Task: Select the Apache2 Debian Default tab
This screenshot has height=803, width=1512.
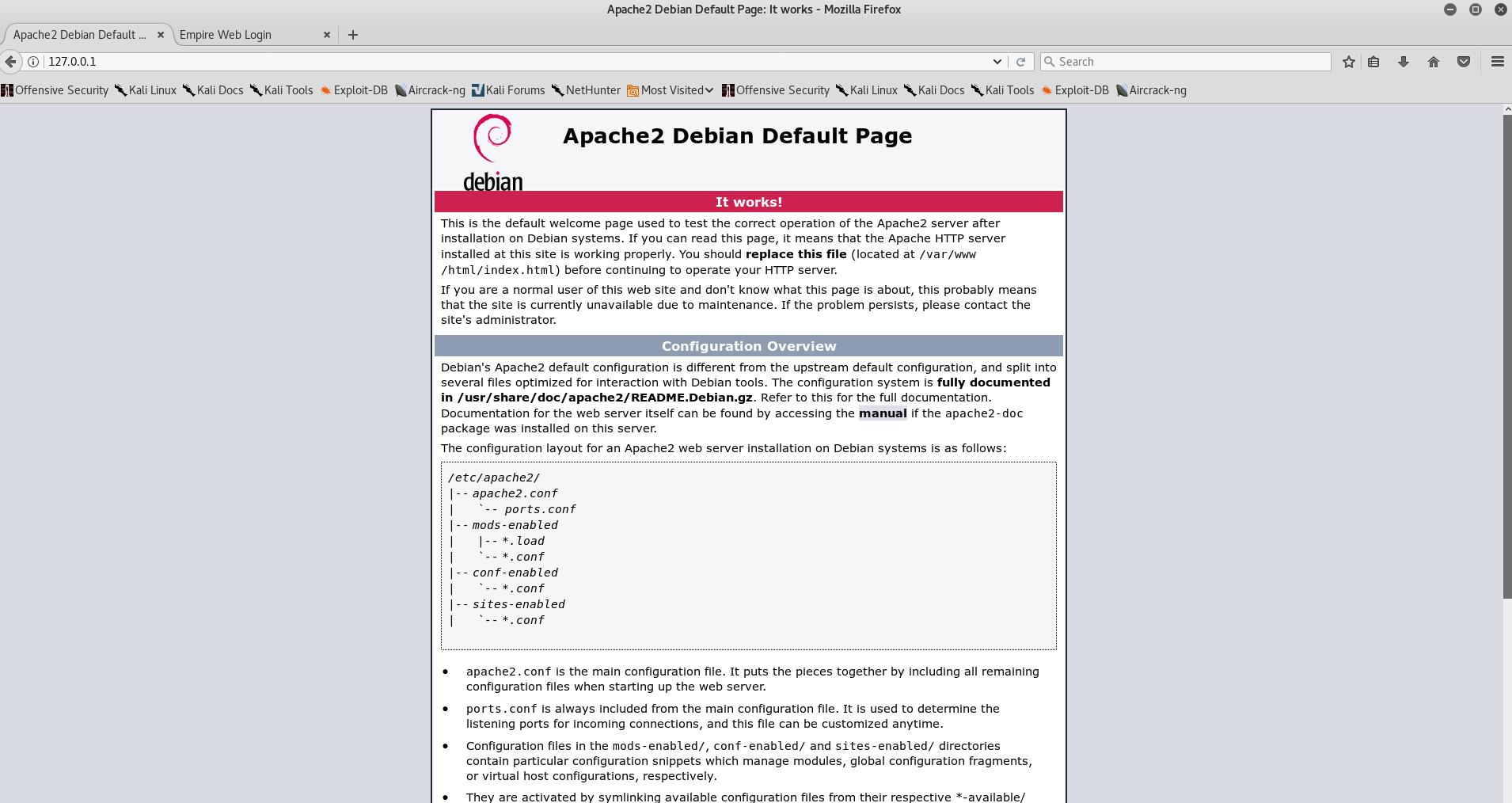Action: coord(79,35)
